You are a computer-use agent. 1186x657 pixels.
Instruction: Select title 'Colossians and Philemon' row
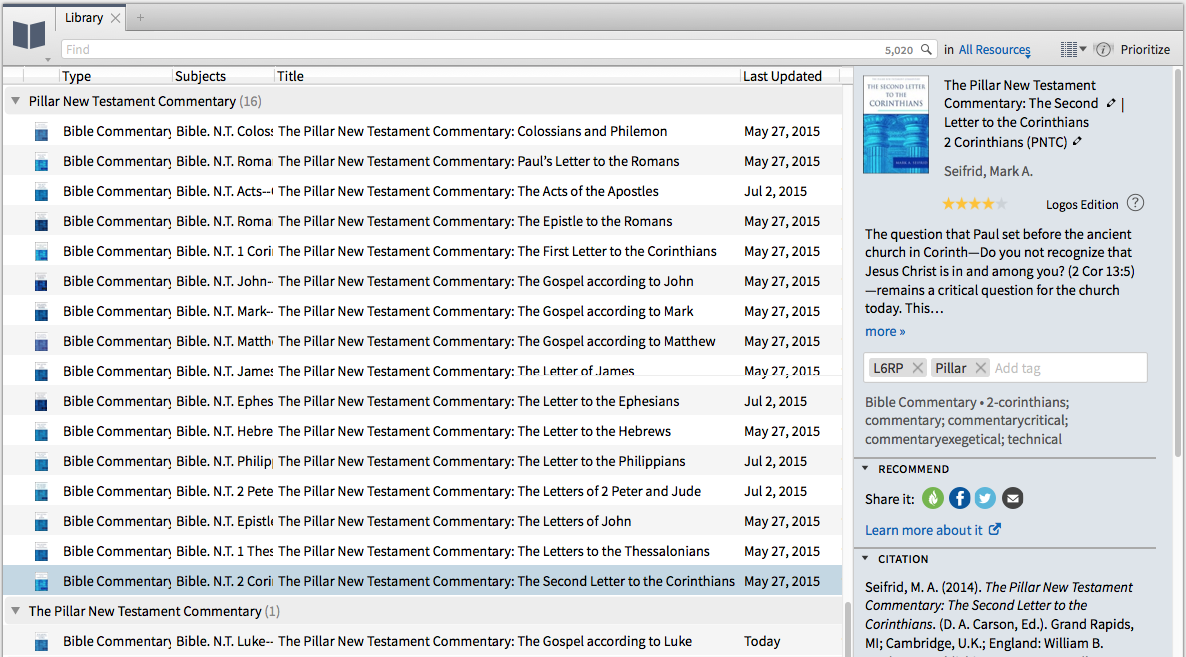point(473,131)
